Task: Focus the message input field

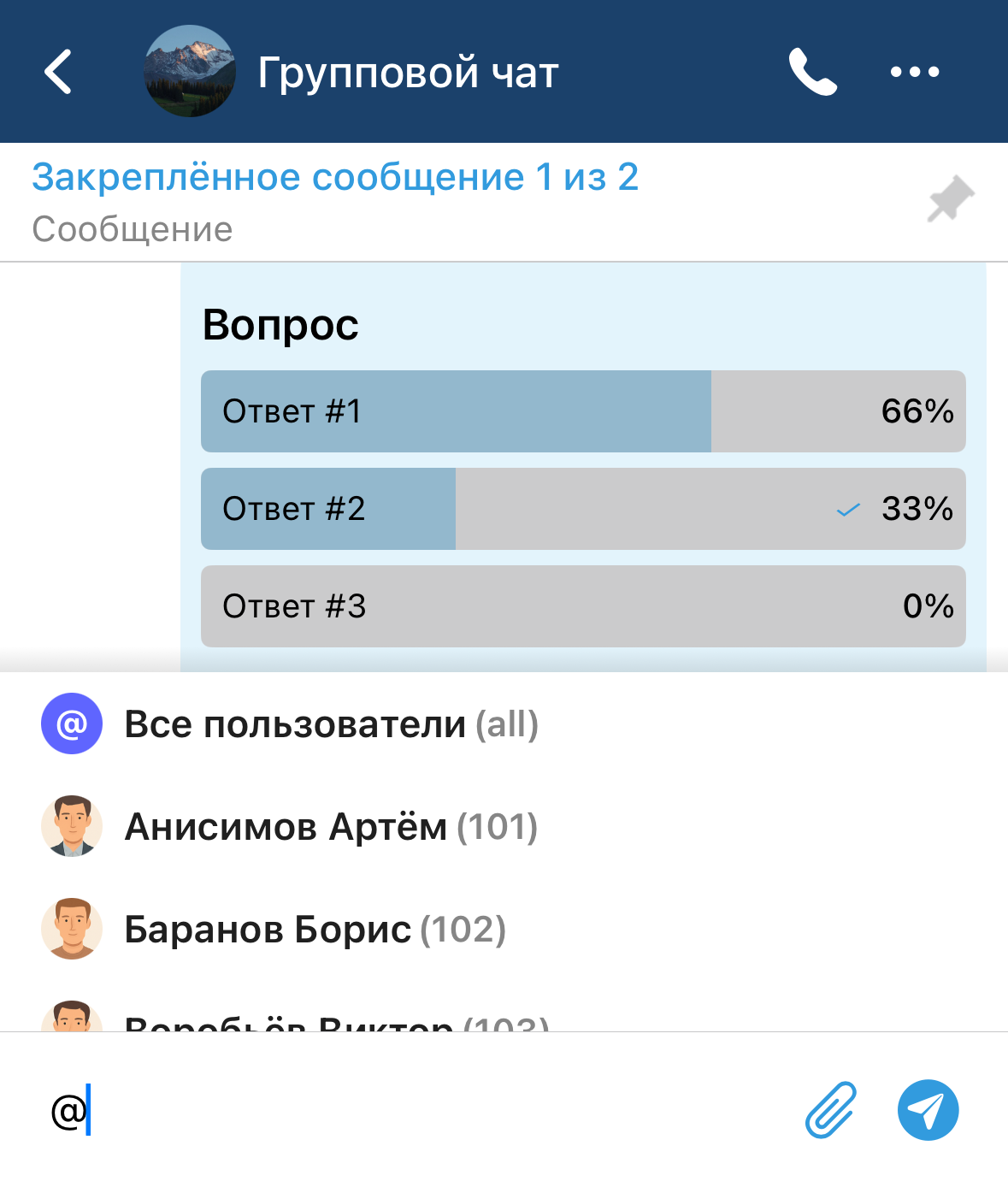Action: pyautogui.click(x=427, y=1110)
